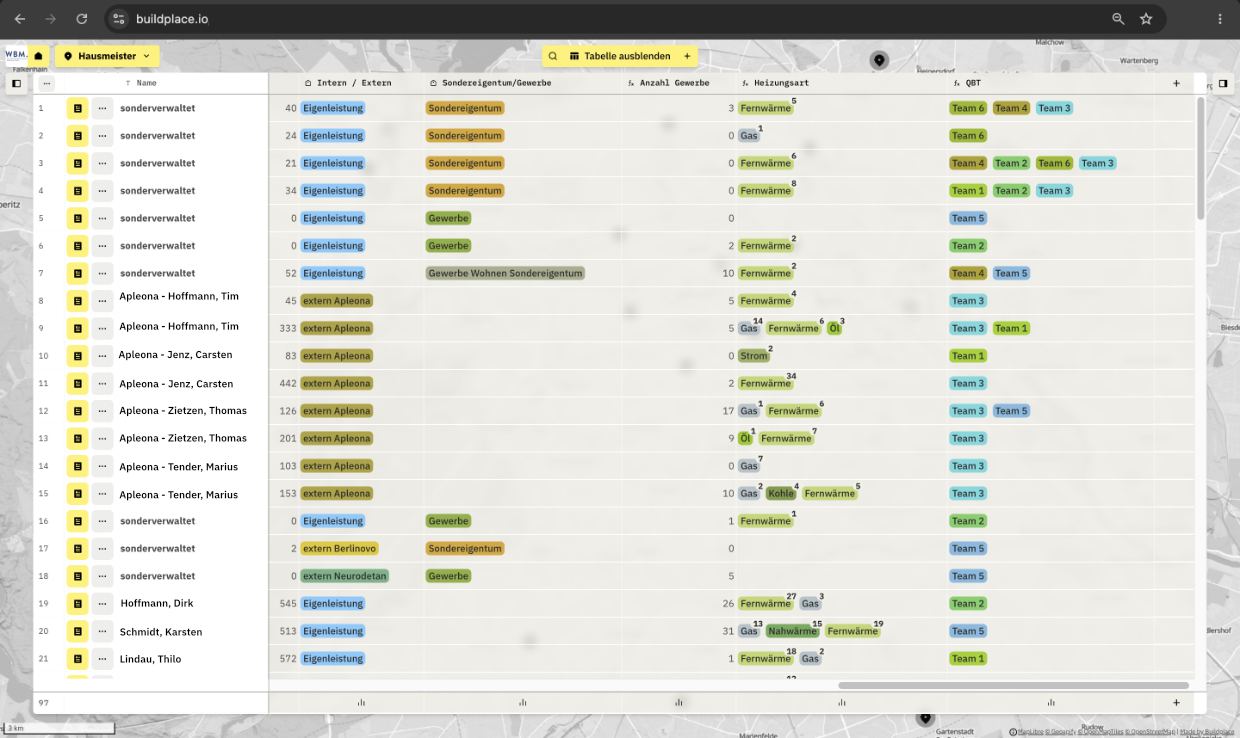This screenshot has height=738, width=1240.
Task: Add a new column with header plus
Action: click(x=1176, y=83)
